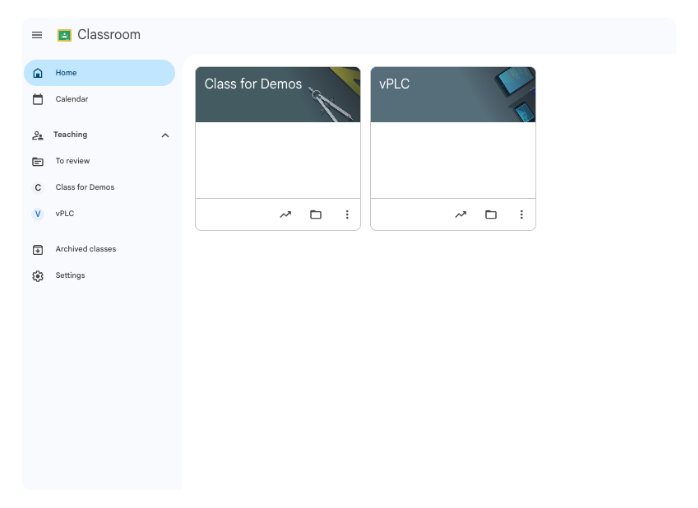This screenshot has width=698, height=508.
Task: Open gradebook icon on vPLC card
Action: click(x=461, y=215)
